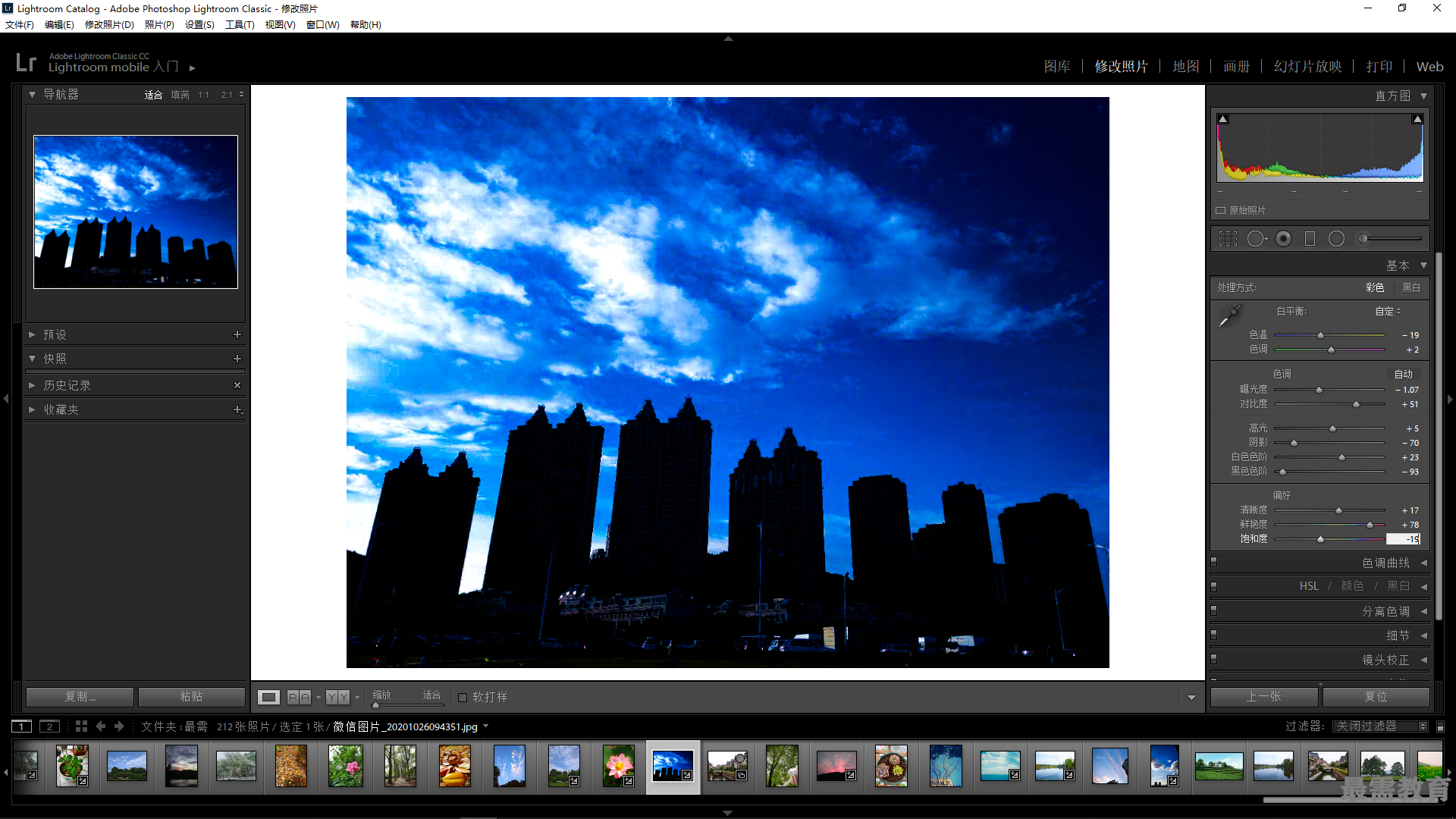Collapse the 基本 basic panel
This screenshot has width=1456, height=819.
click(x=1423, y=265)
